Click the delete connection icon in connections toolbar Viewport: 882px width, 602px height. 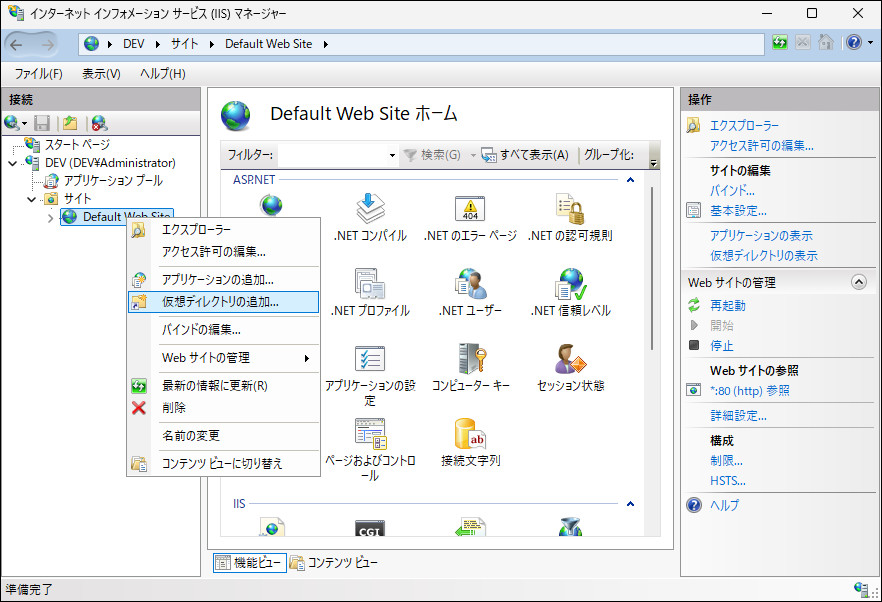(x=100, y=123)
